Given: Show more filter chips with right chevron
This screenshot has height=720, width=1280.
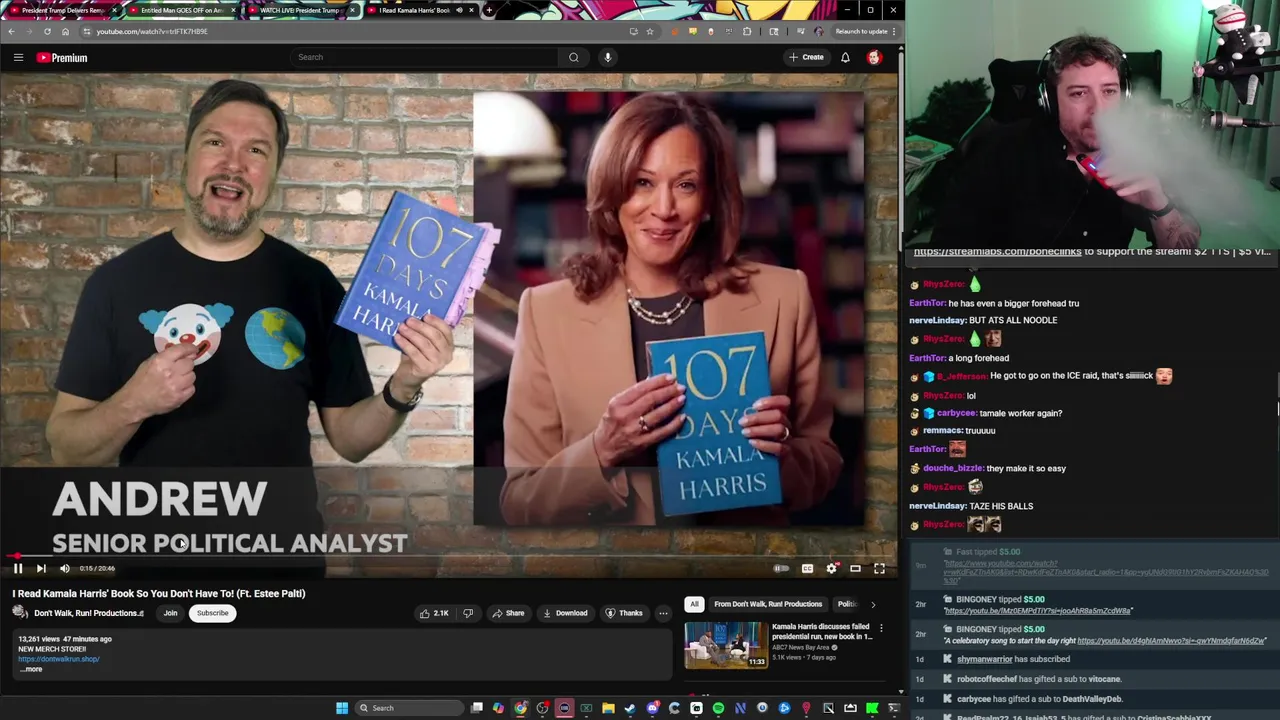Looking at the screenshot, I should 873,604.
